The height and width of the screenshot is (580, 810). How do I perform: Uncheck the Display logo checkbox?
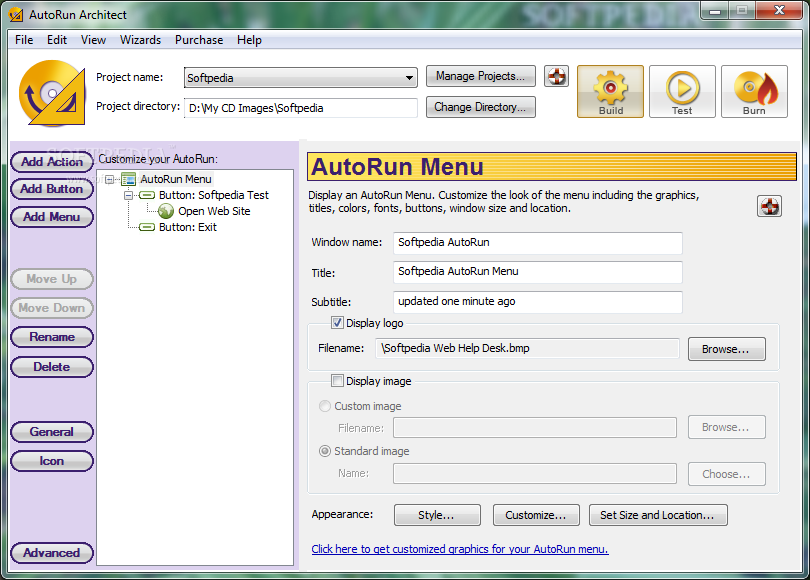[337, 323]
